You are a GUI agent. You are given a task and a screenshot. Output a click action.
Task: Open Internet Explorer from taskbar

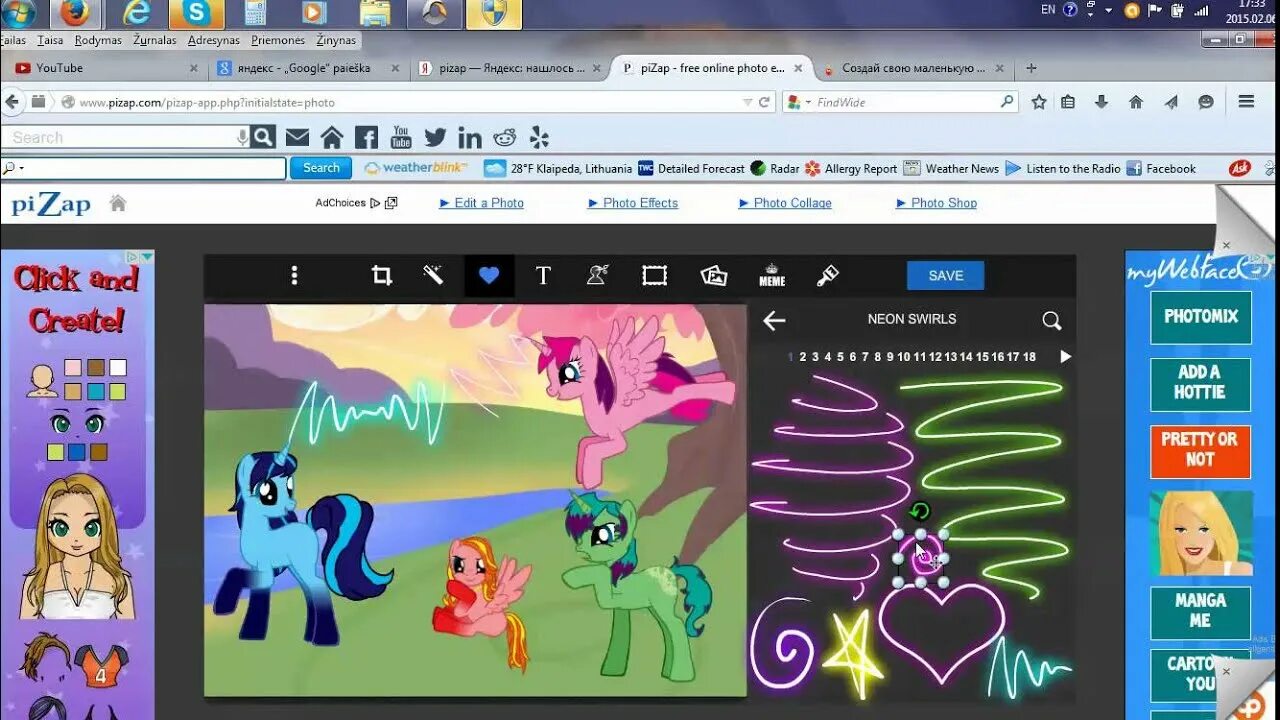click(x=136, y=13)
